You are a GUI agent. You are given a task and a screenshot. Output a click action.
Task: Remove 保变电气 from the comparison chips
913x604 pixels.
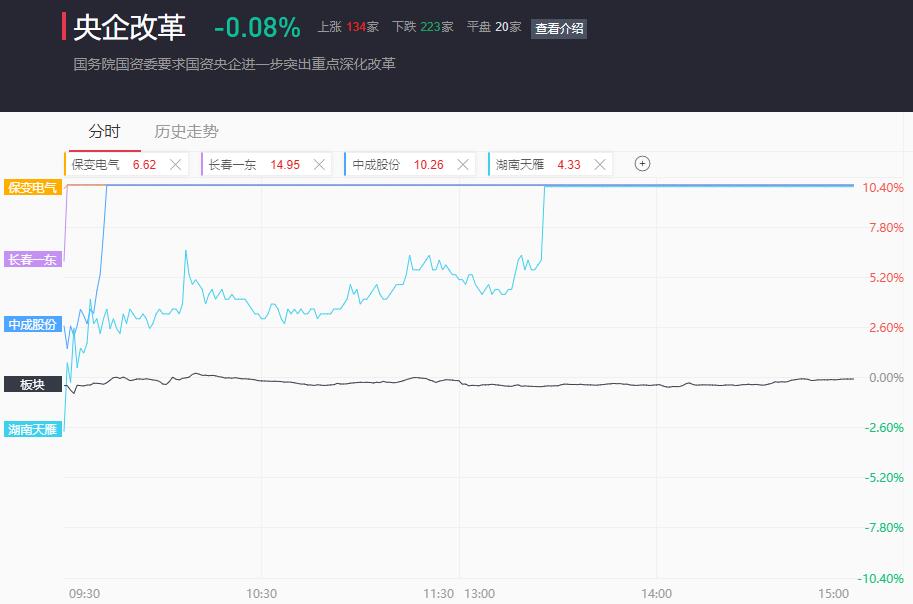pos(176,165)
